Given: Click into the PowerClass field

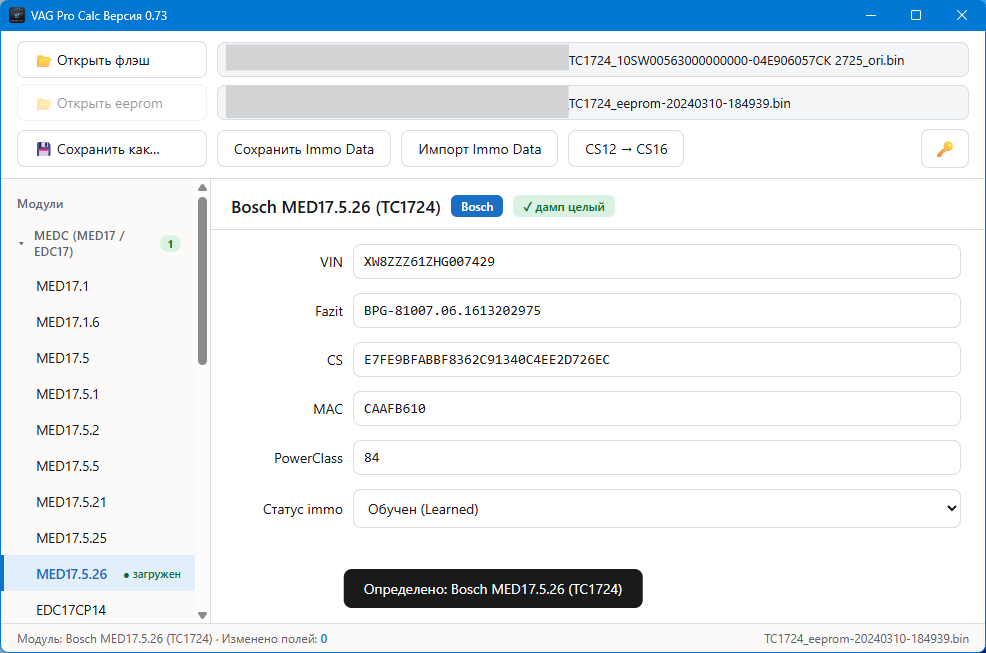Looking at the screenshot, I should click(656, 458).
